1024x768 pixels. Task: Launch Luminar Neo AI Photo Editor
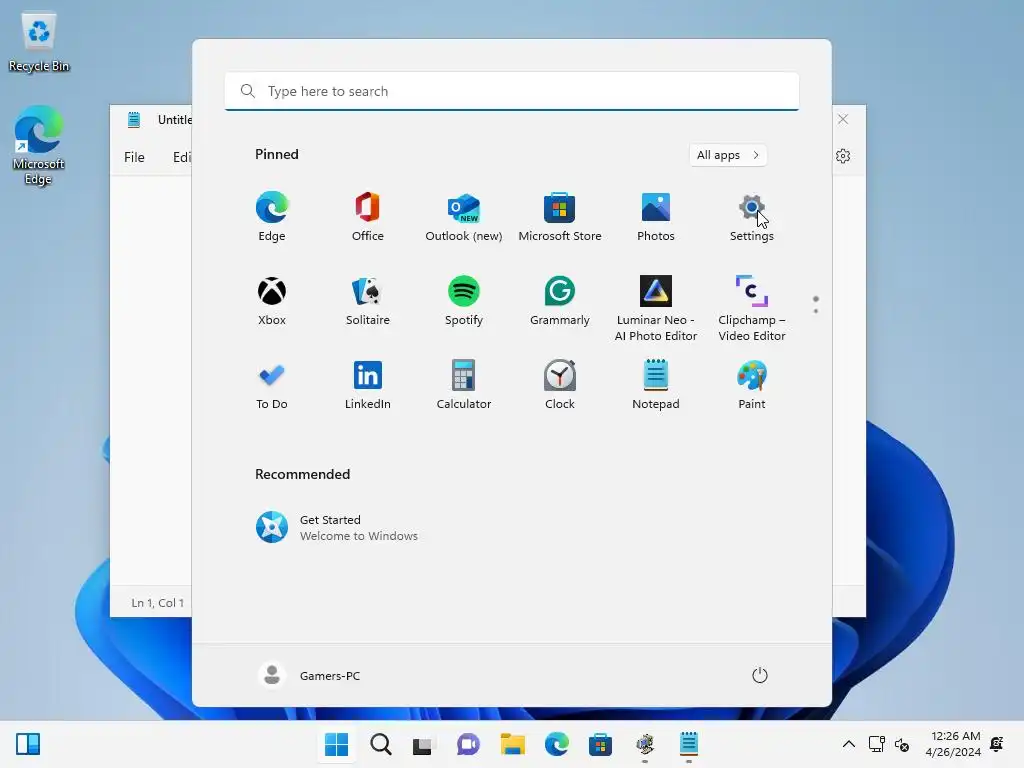point(656,309)
